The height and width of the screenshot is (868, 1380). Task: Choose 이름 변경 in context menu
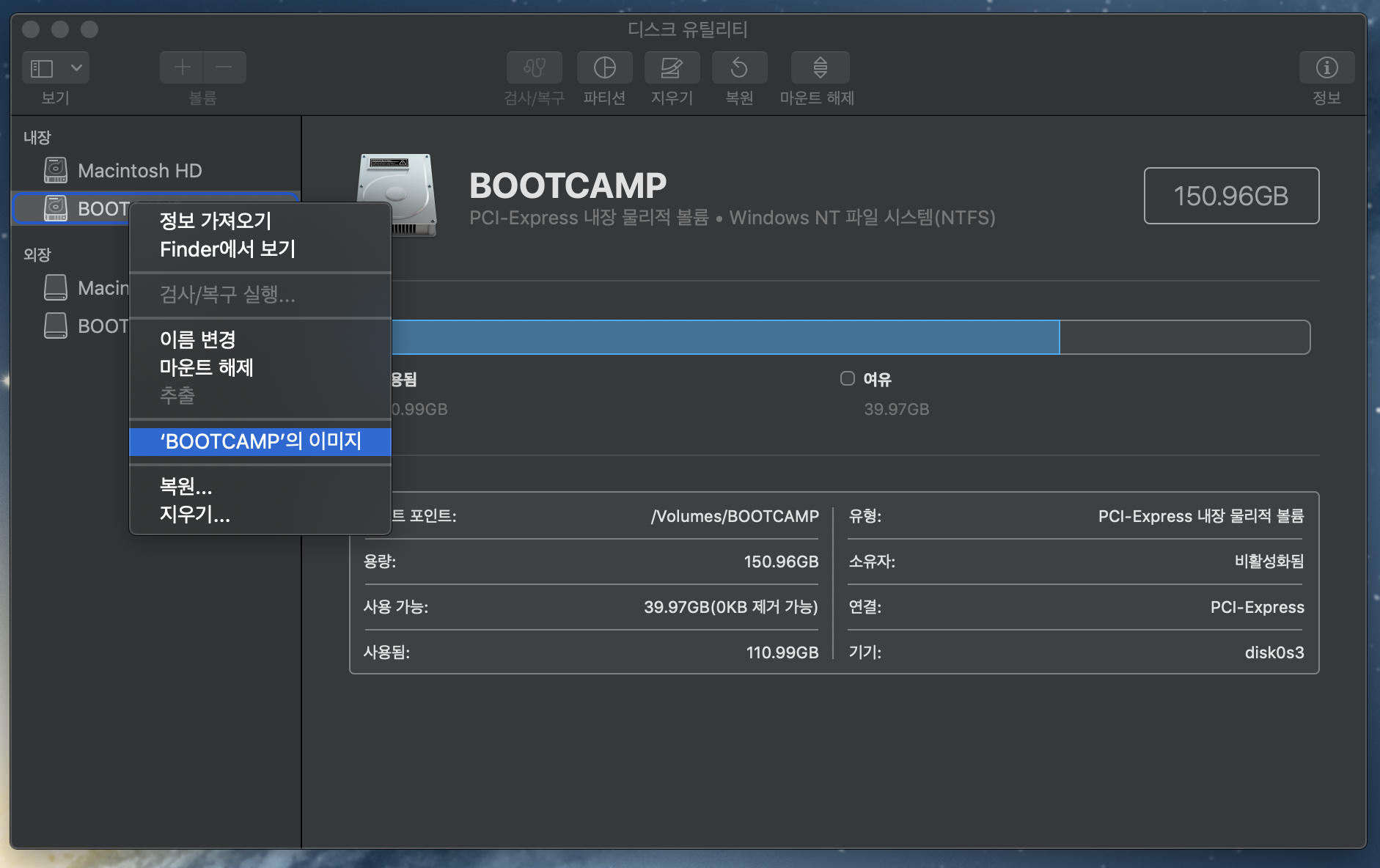260,339
